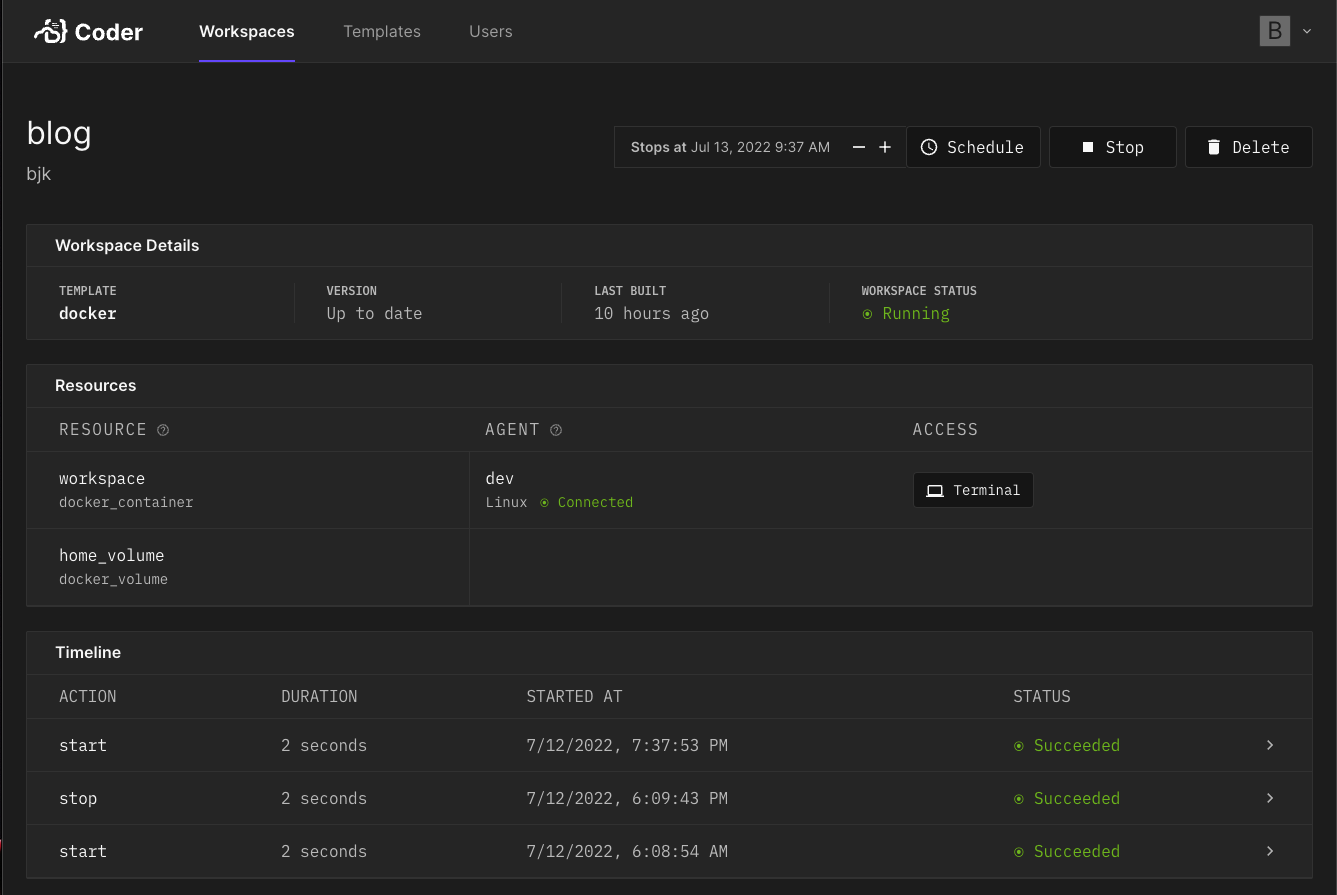Screen dimensions: 1337x895
Task: Click the help icon next to AGENT
Action: click(556, 430)
